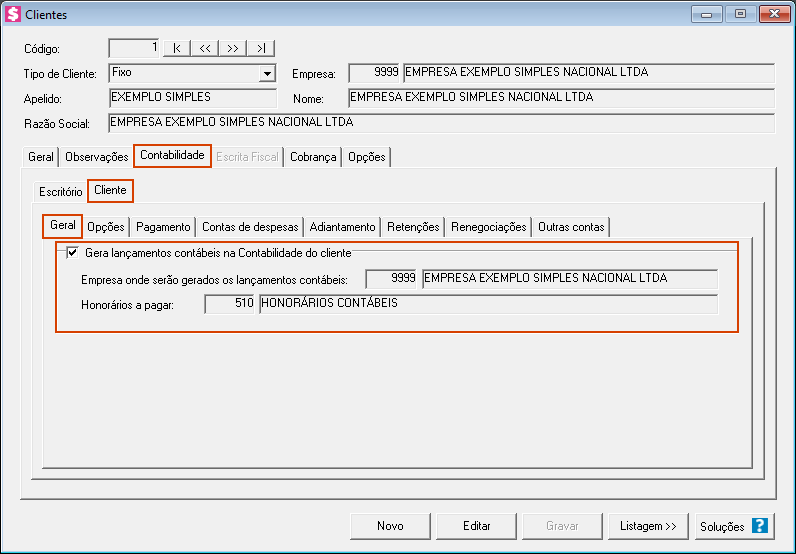Go to the previous client record
Screen dimensions: 796x554
pyautogui.click(x=204, y=48)
